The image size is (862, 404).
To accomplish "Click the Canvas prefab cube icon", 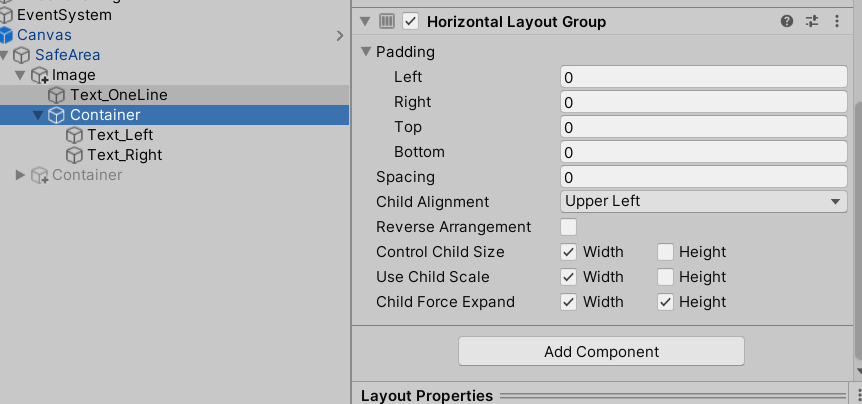I will [6, 35].
